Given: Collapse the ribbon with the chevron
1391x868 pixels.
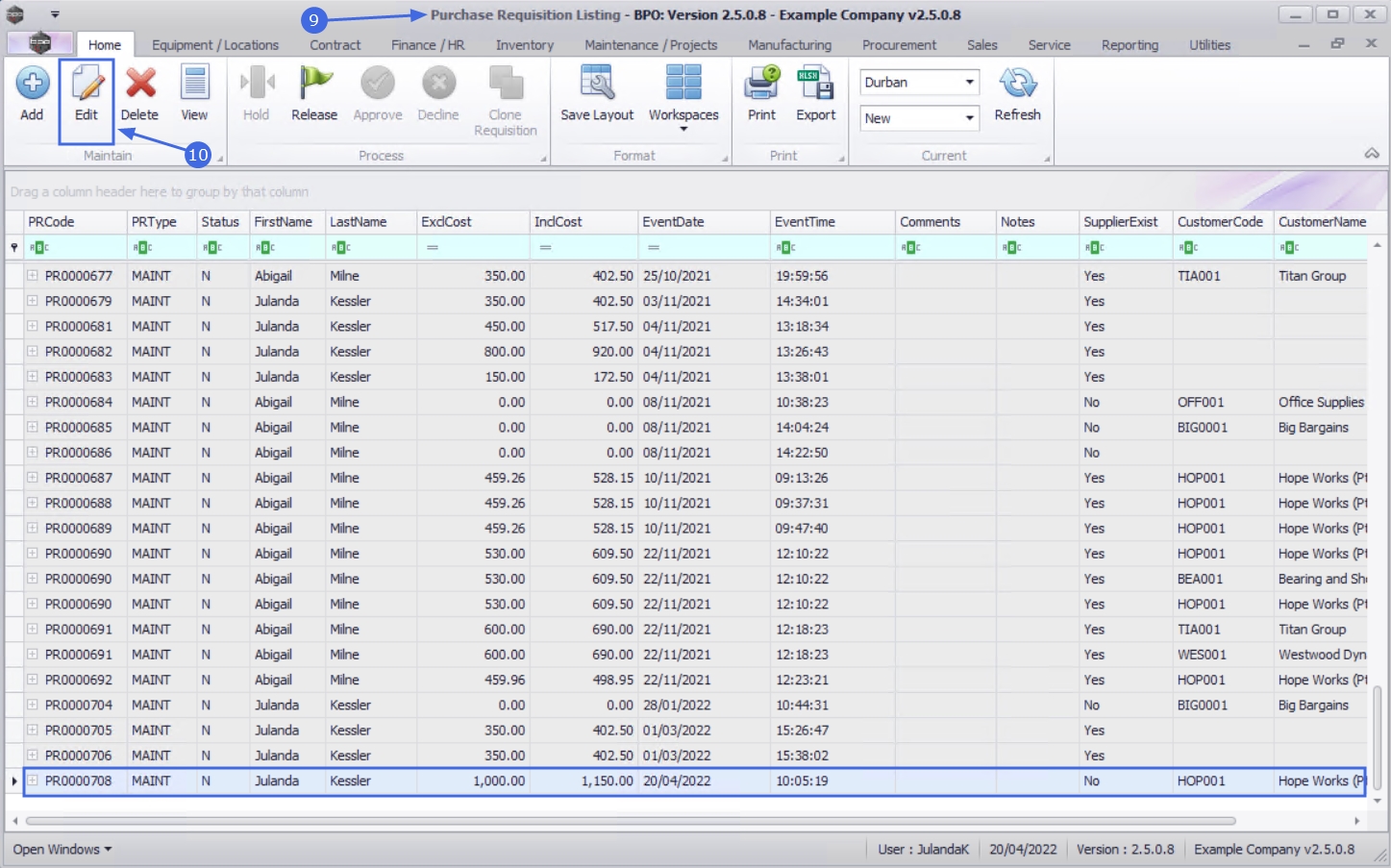Looking at the screenshot, I should coord(1372,154).
